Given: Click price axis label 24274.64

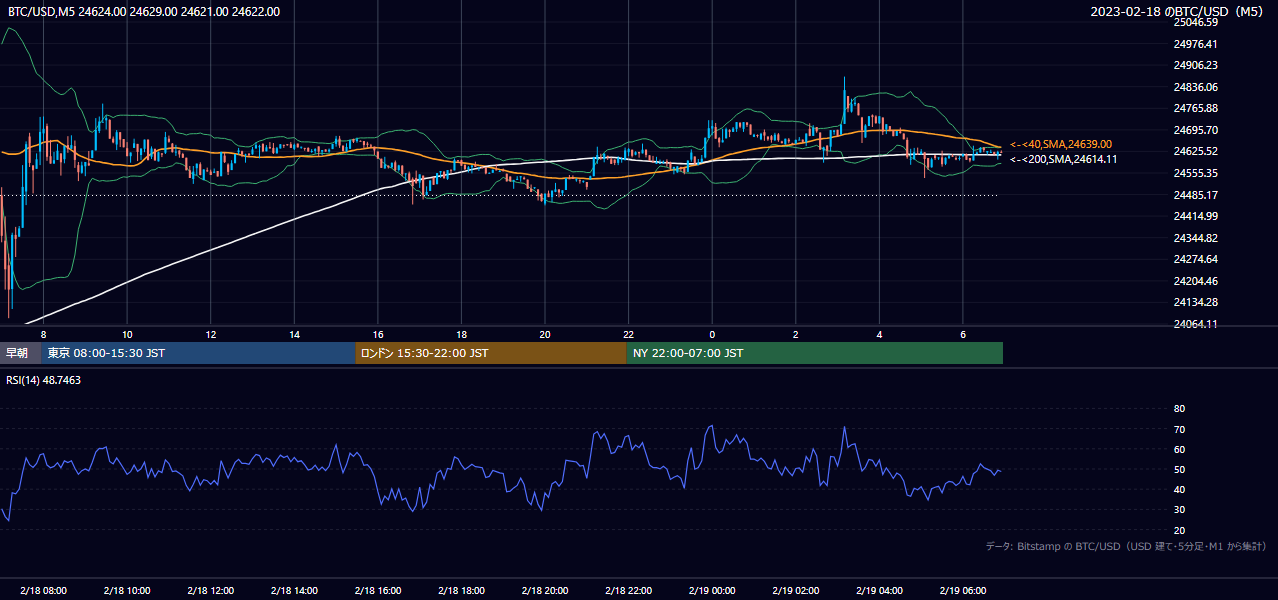Looking at the screenshot, I should coord(1196,259).
